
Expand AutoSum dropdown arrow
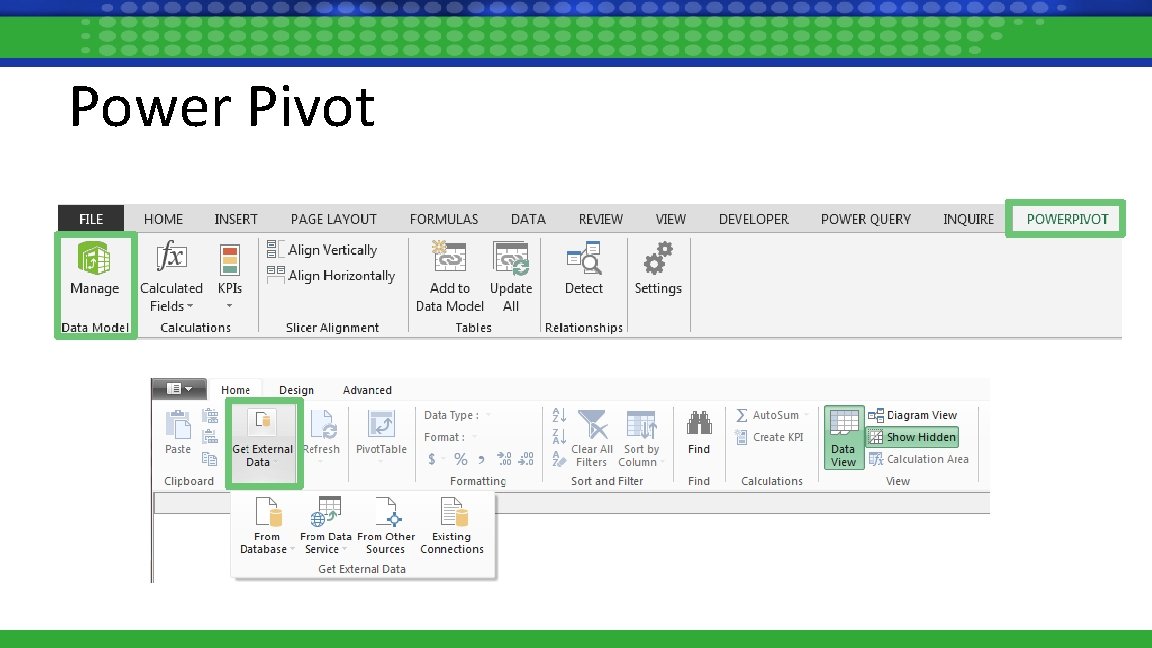[x=806, y=415]
